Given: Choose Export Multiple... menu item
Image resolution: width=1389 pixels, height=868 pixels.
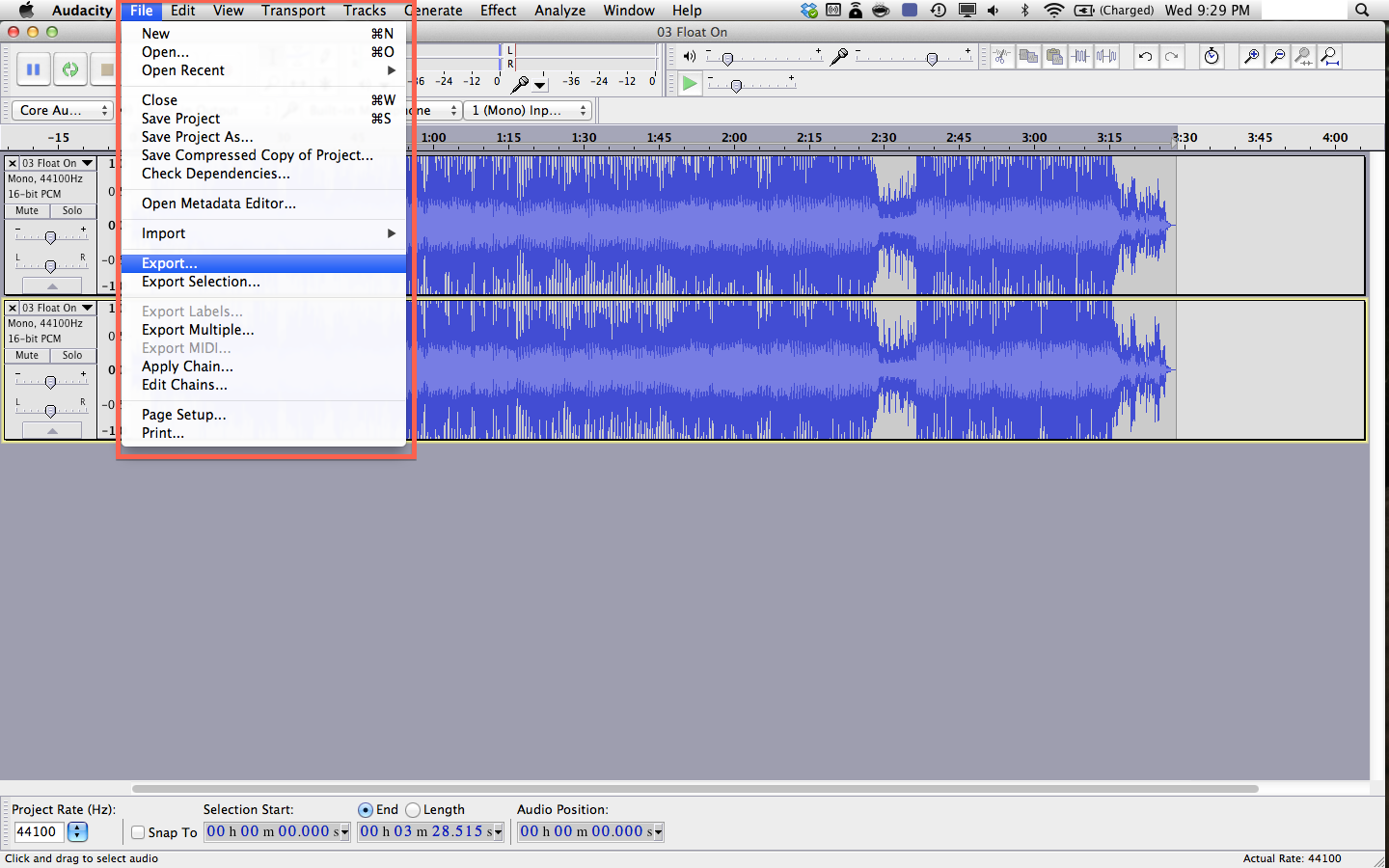Looking at the screenshot, I should pos(263,330).
